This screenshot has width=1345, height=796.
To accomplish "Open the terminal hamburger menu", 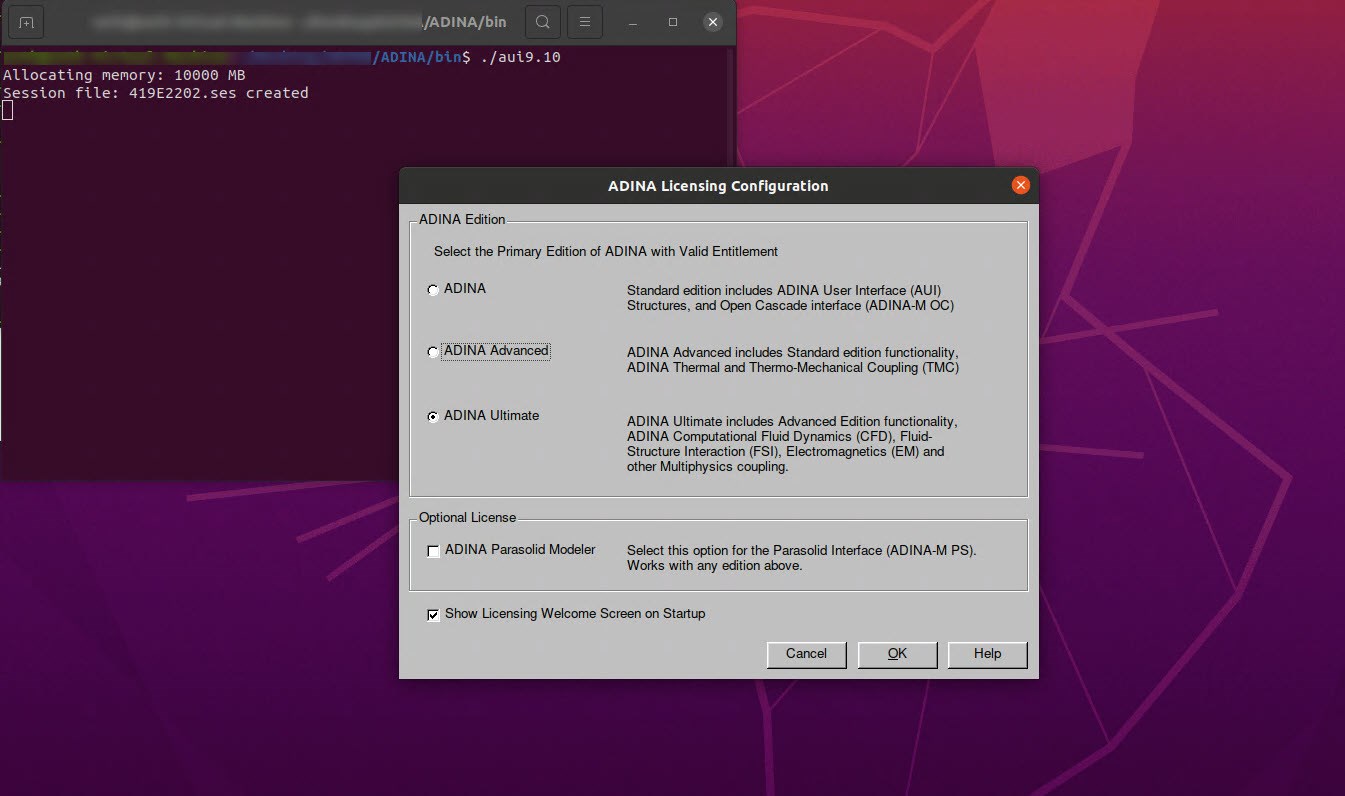I will (x=583, y=21).
